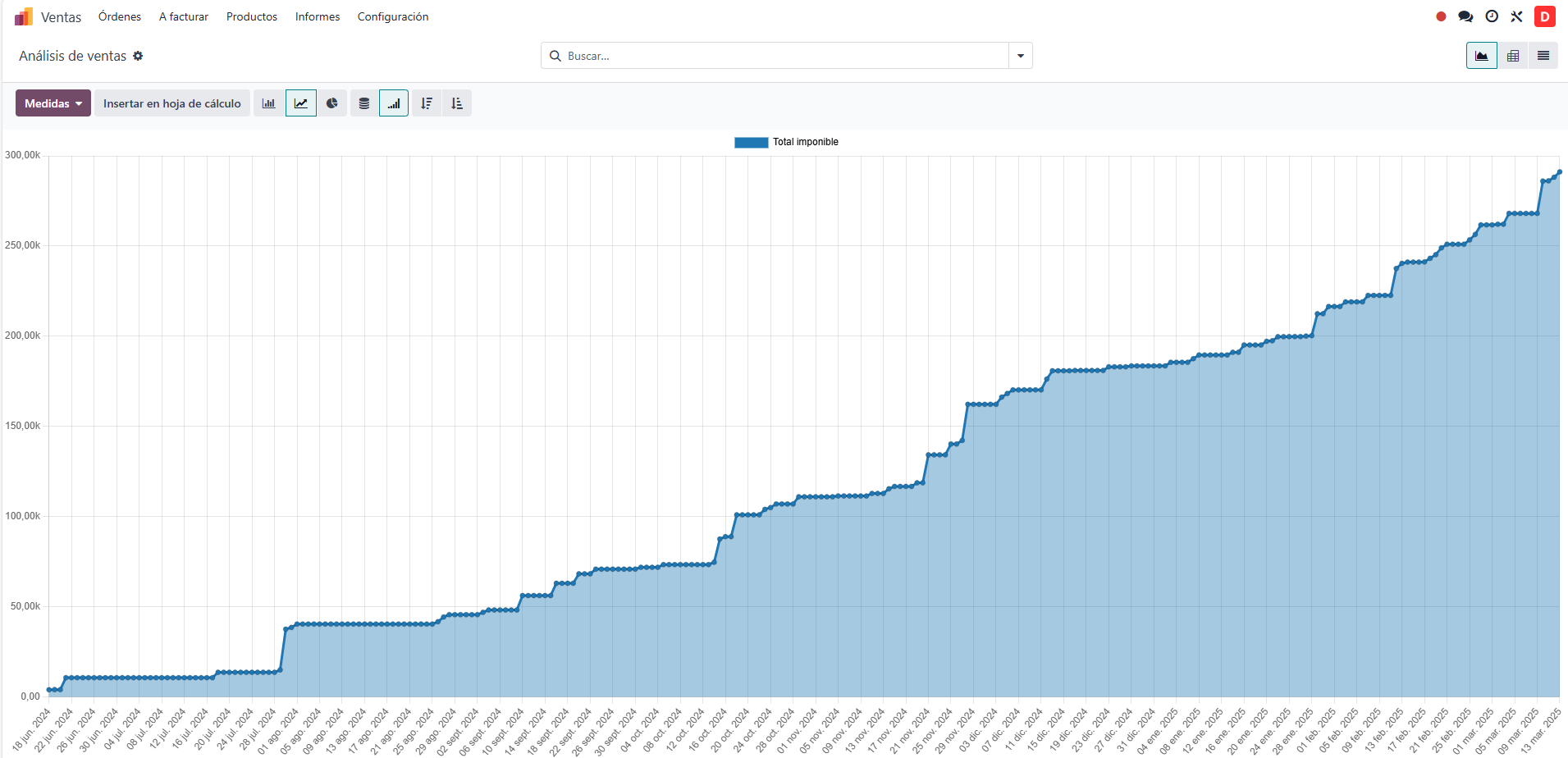Viewport: 1568px width, 758px height.
Task: Toggle the stacked chart option
Action: pyautogui.click(x=364, y=103)
